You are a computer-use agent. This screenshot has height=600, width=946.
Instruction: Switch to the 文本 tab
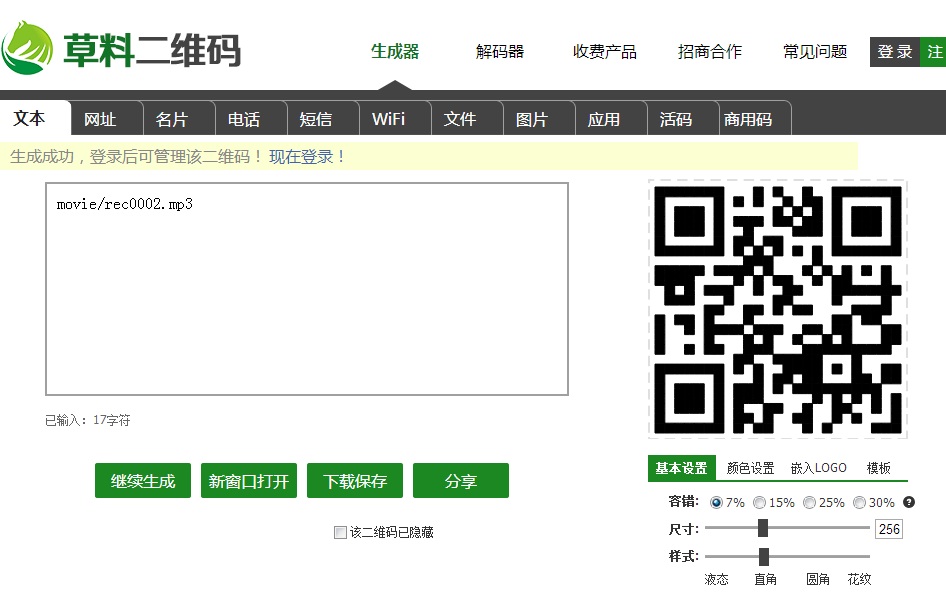click(x=35, y=118)
